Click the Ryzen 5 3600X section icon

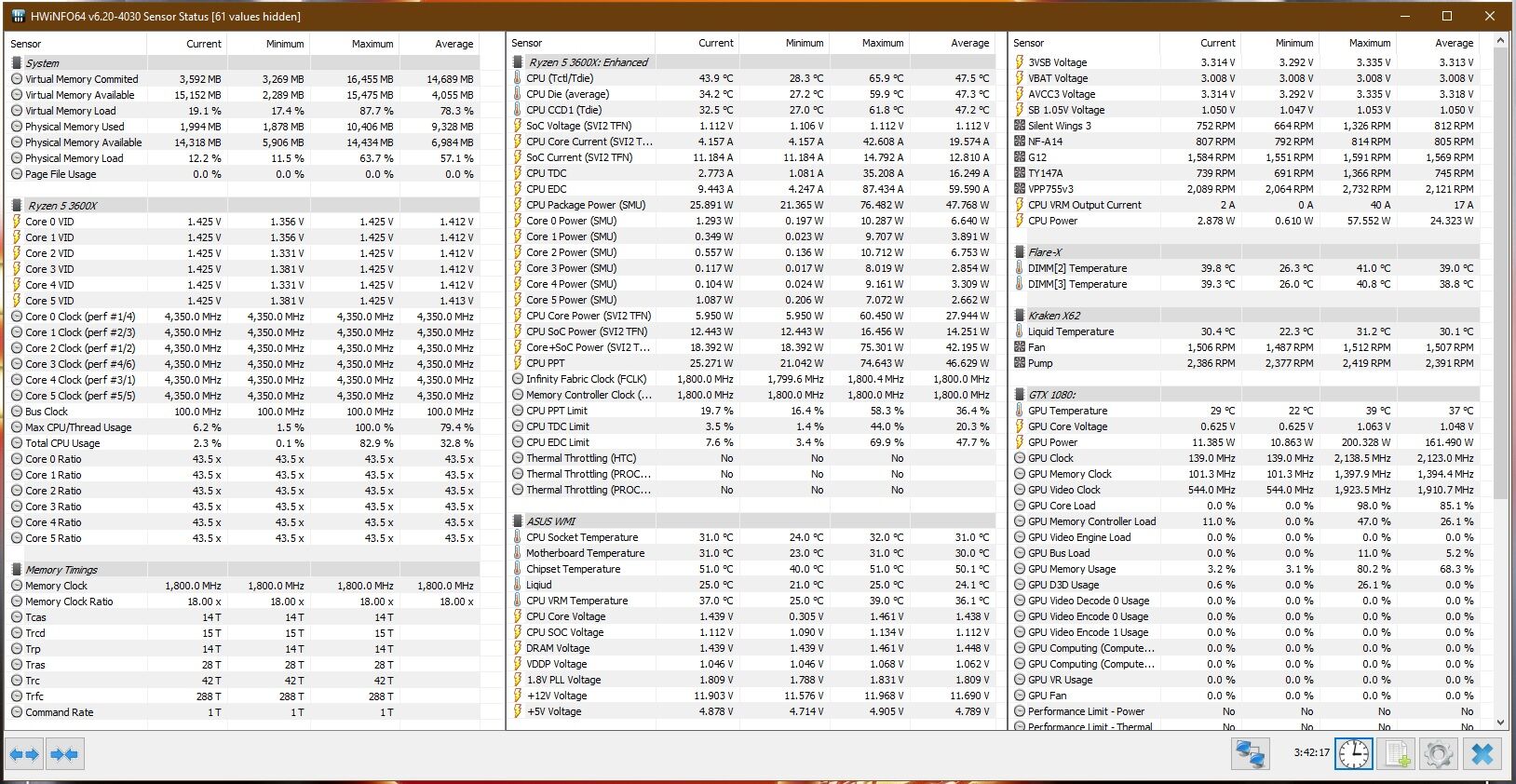[17, 206]
